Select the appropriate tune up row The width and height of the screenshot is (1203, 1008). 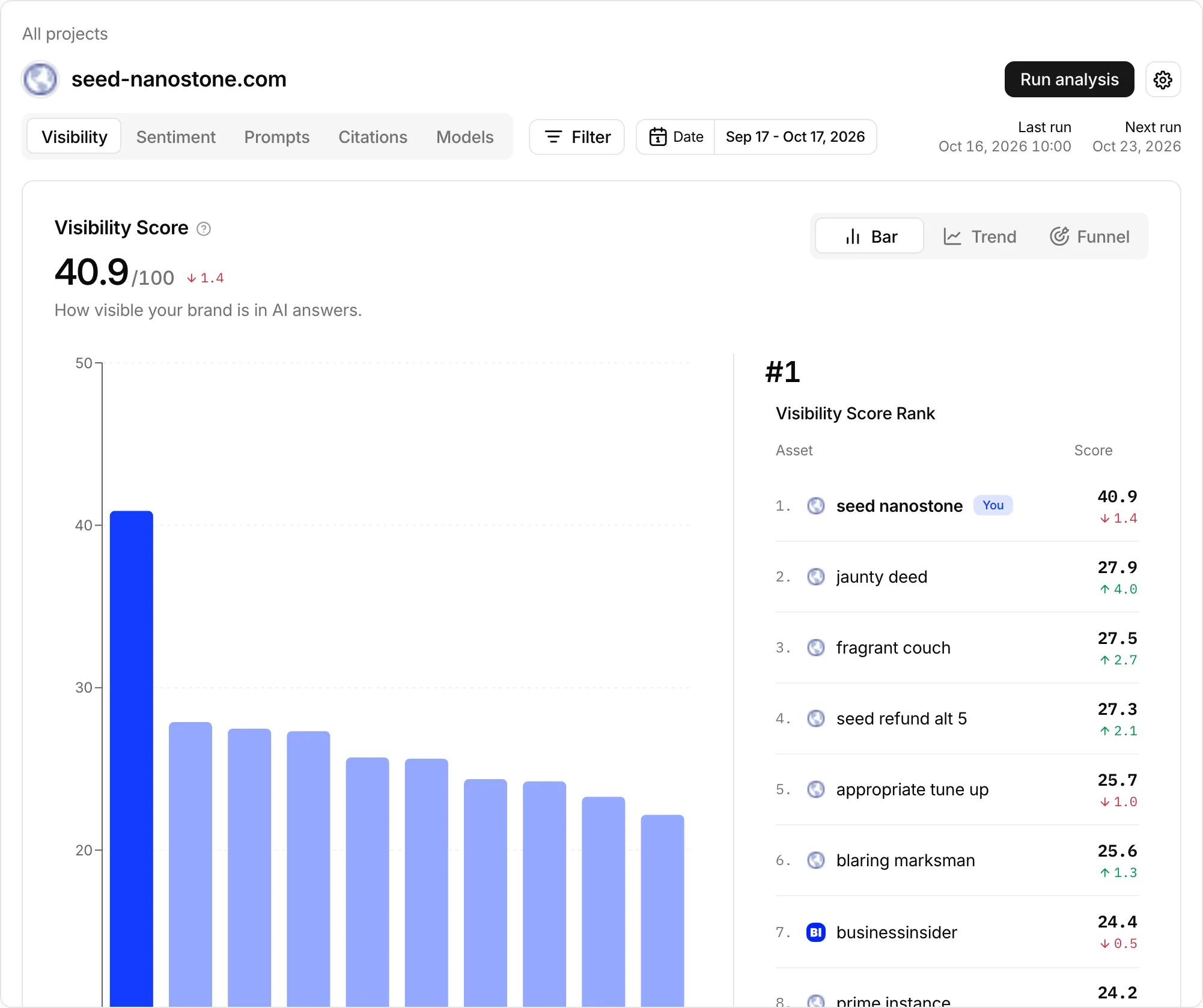(x=957, y=789)
